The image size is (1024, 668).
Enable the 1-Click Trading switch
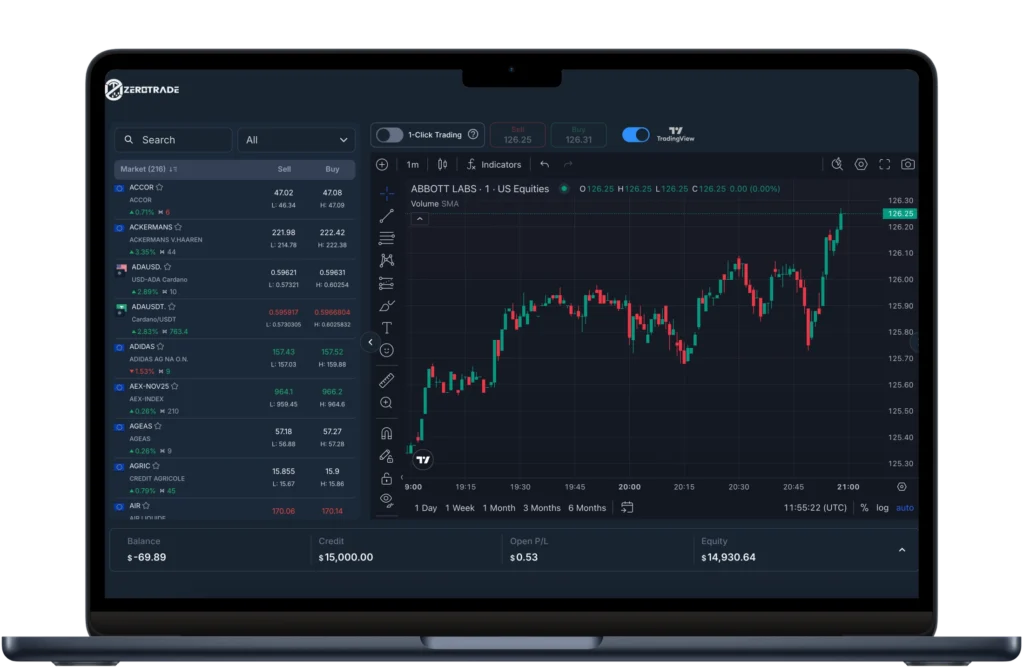[390, 135]
